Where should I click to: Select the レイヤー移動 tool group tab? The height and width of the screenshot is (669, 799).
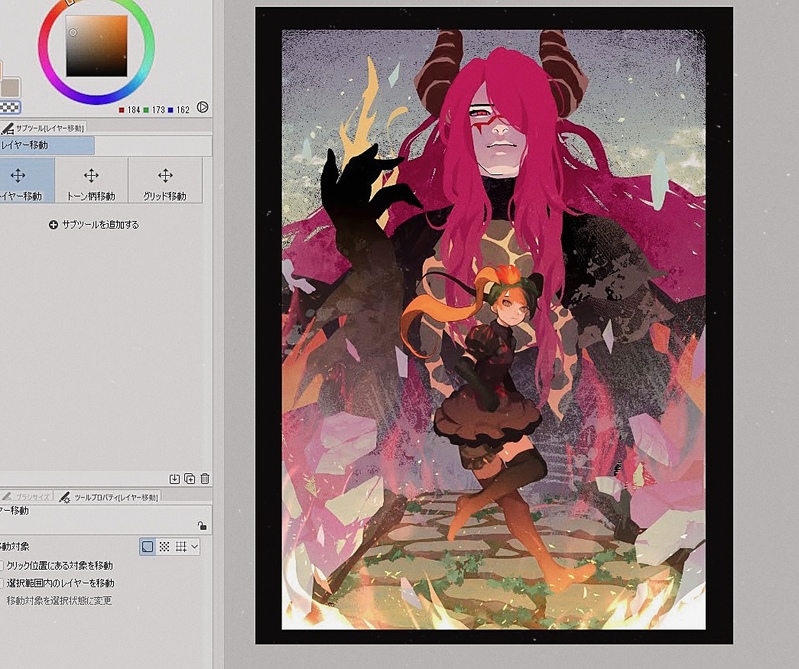(47, 145)
